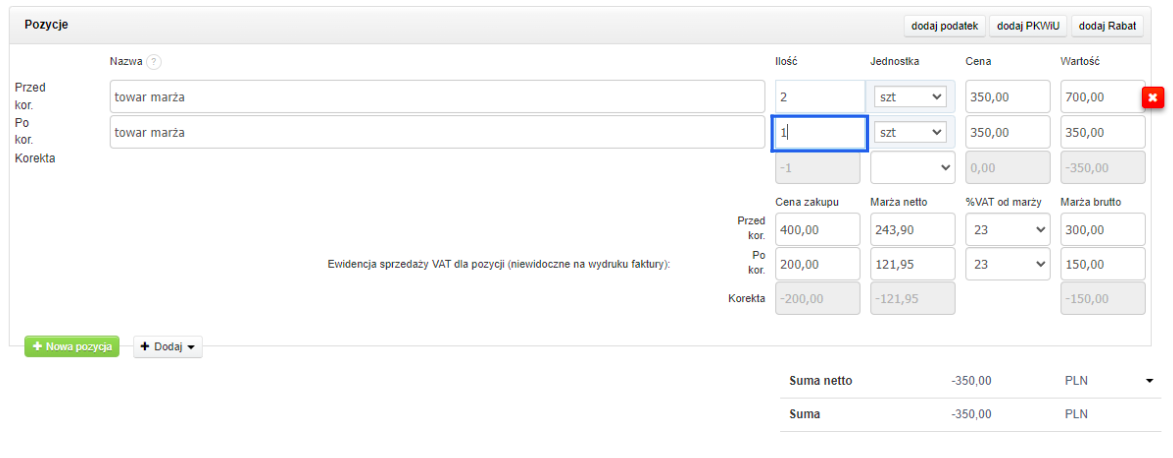The width and height of the screenshot is (1173, 458).
Task: Open the Dodaj dropdown button
Action: [x=168, y=346]
